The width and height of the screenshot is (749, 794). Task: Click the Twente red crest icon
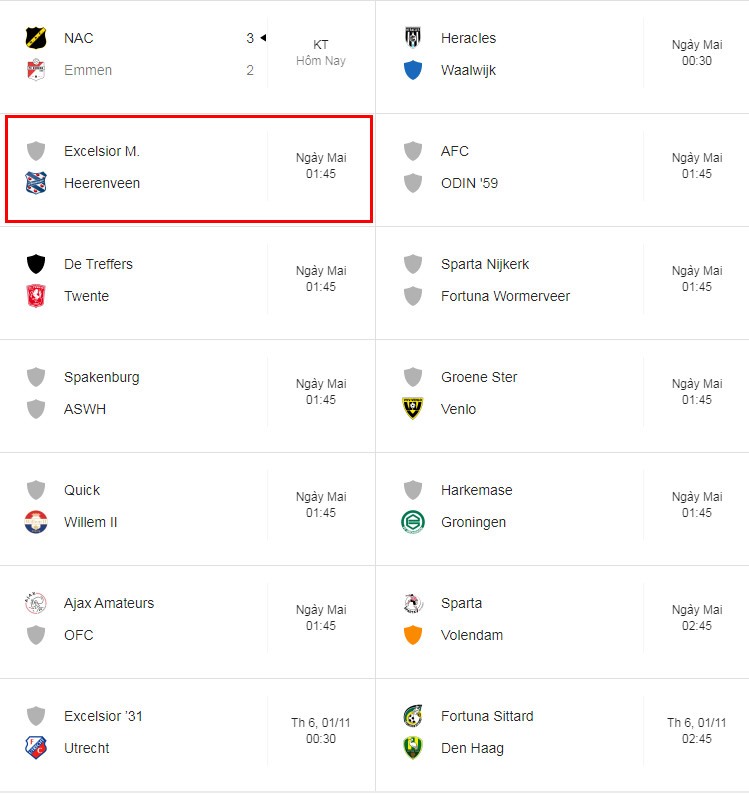coord(36,296)
